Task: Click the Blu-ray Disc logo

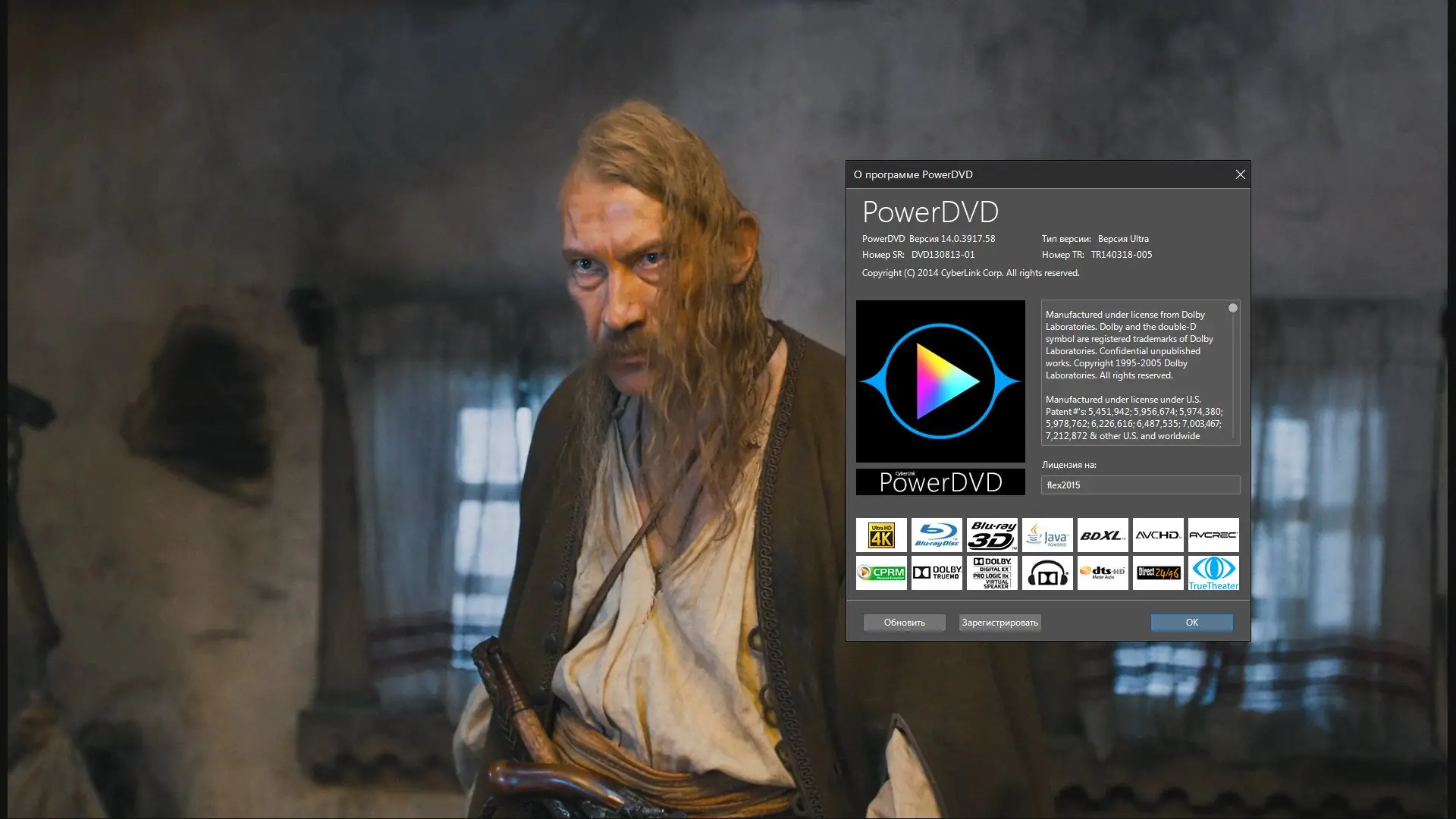Action: point(937,535)
